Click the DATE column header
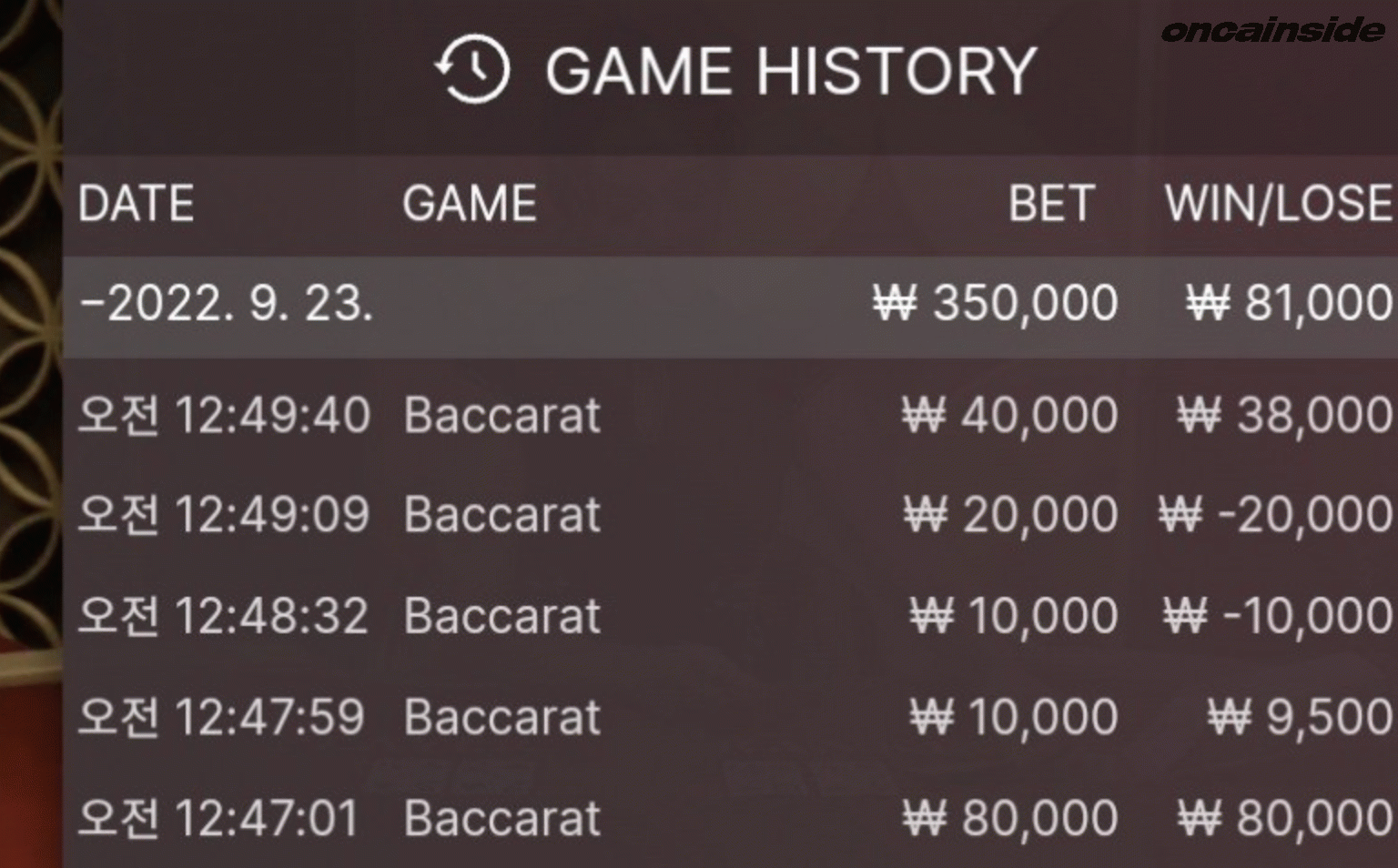Screen dimensions: 1398x868 pos(137,203)
